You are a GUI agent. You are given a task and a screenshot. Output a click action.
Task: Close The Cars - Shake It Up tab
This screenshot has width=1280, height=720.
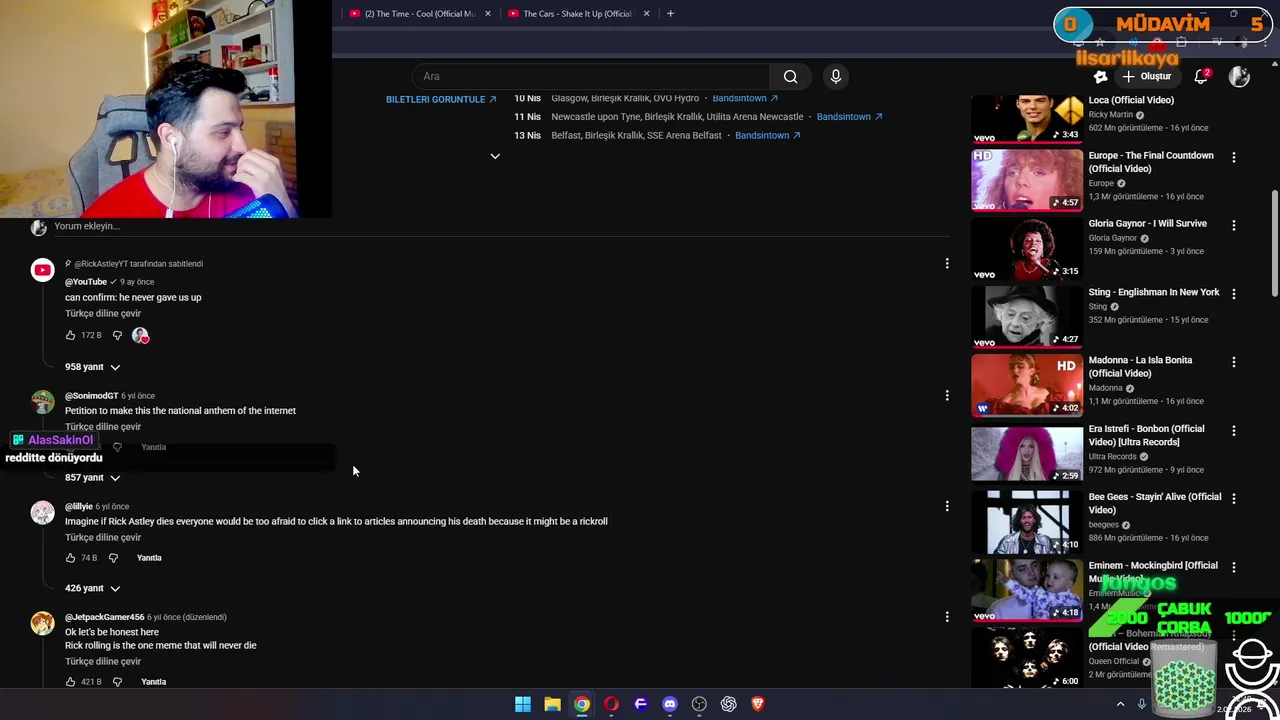click(x=646, y=14)
